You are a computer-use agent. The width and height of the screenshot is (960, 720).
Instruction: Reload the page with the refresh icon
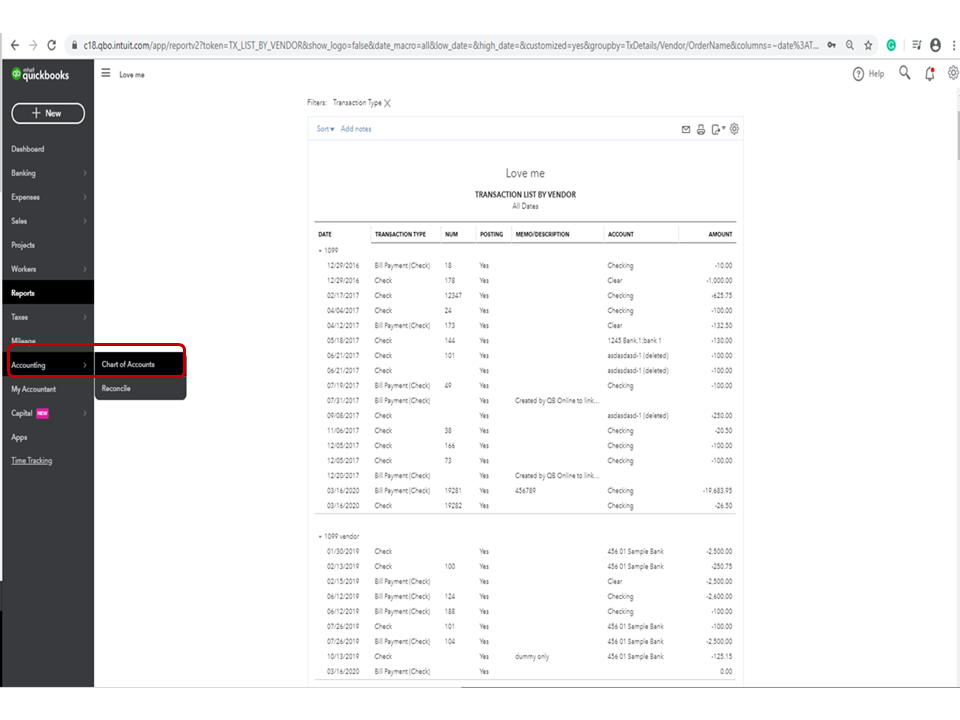pos(52,45)
